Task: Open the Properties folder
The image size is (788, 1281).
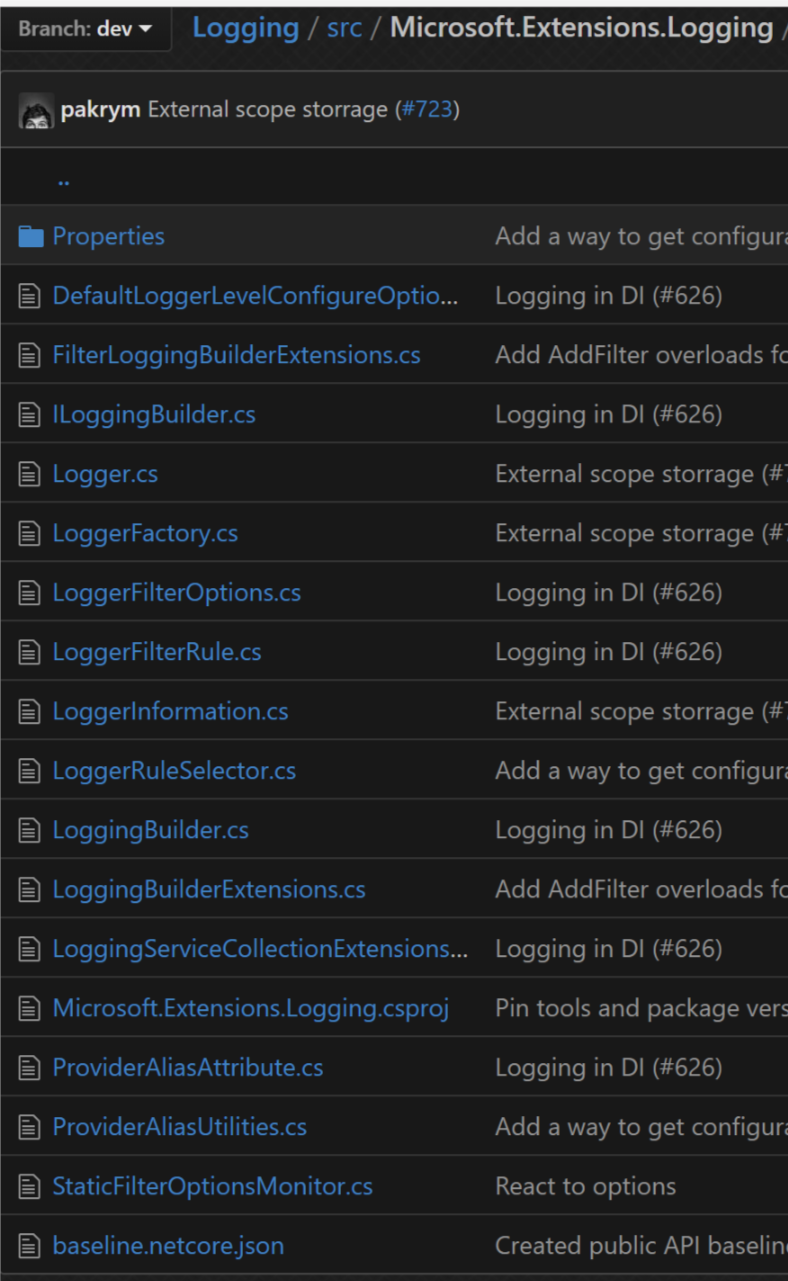Action: point(109,236)
